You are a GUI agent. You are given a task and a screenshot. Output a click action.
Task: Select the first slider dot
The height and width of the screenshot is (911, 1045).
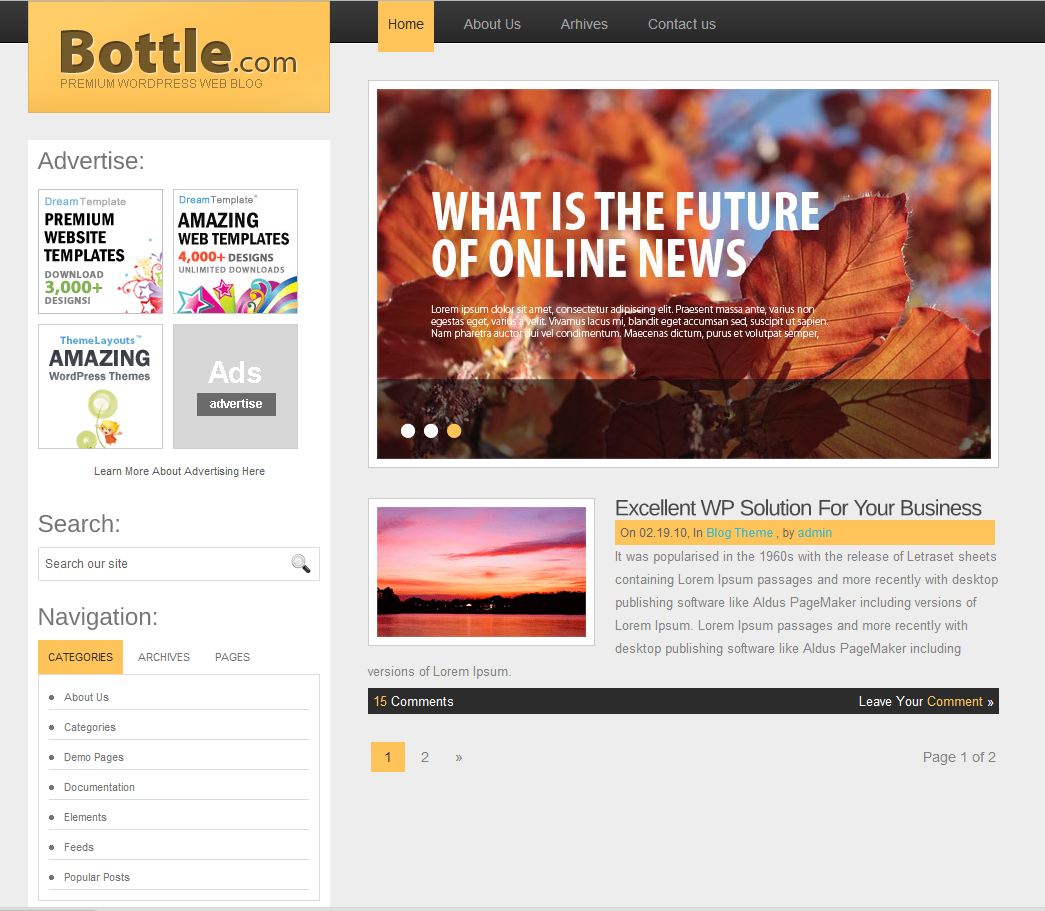click(408, 431)
